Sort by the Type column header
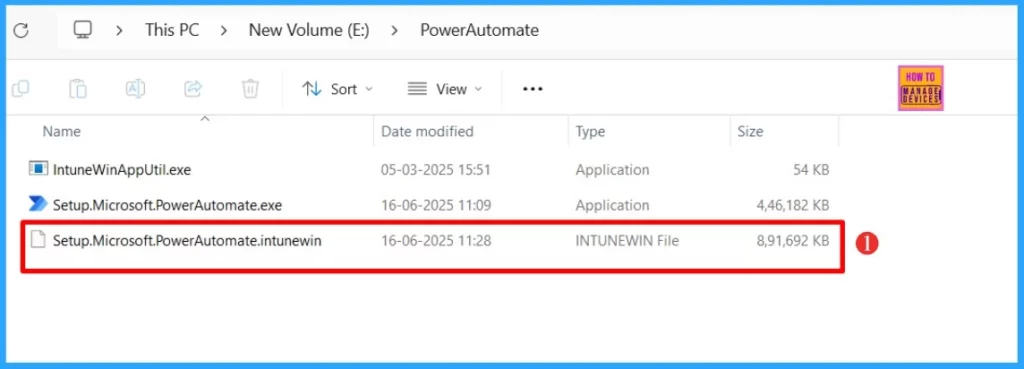Viewport: 1024px width, 369px height. 590,131
